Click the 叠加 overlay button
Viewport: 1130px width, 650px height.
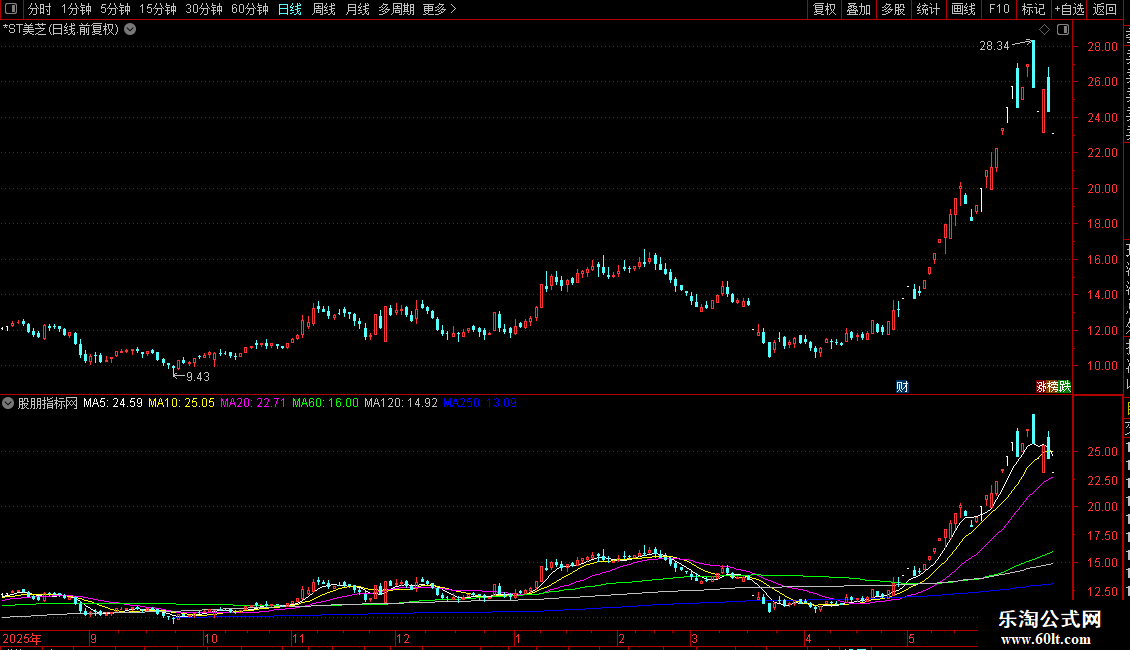tap(859, 9)
